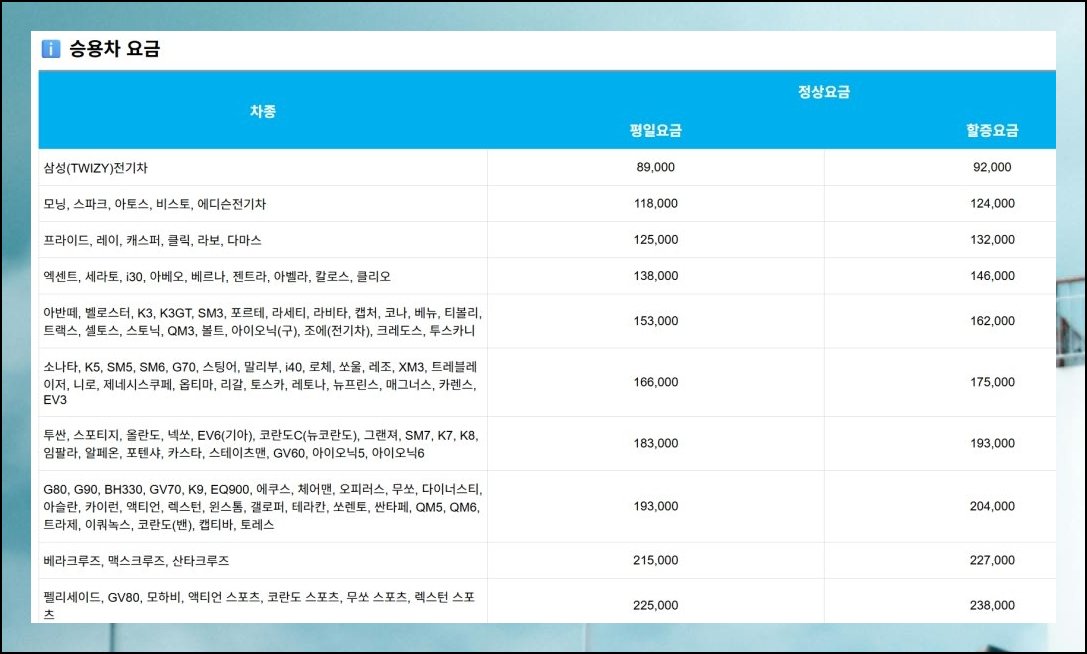This screenshot has height=654, width=1087.
Task: Click the 166,000 fare value
Action: tap(656, 382)
